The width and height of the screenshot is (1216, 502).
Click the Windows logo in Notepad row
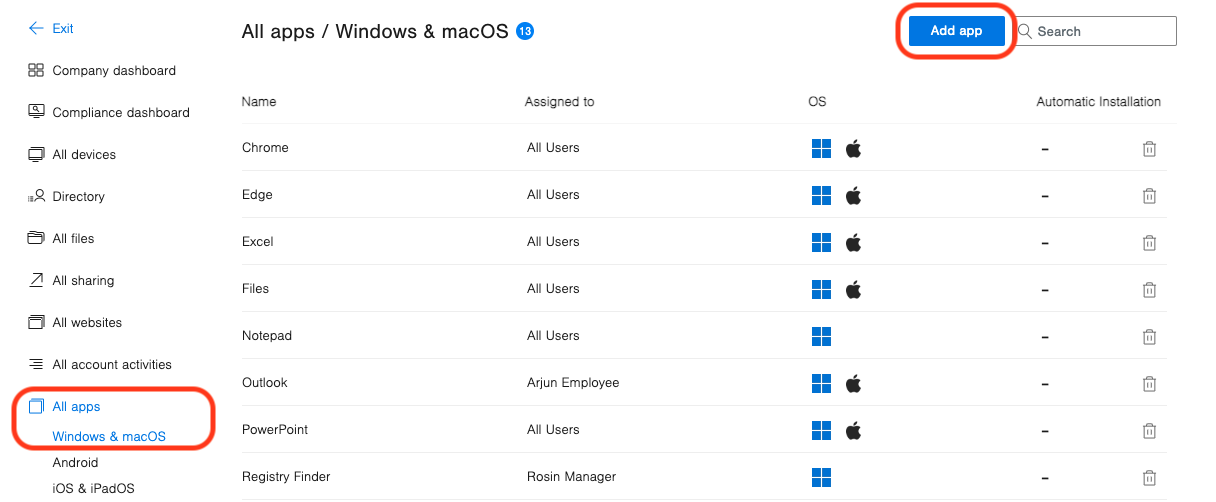[x=821, y=337]
